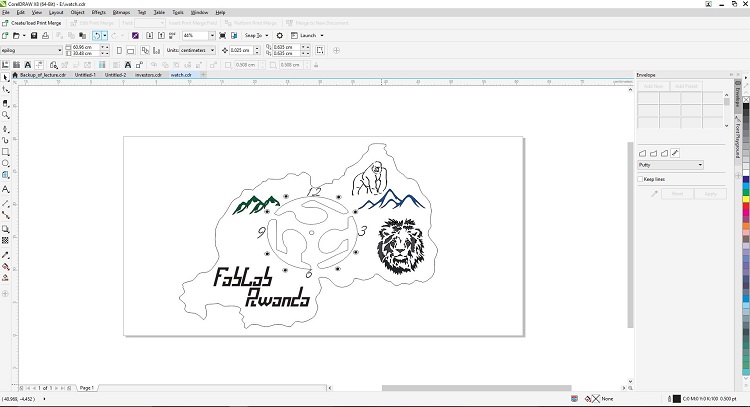
Task: Click the nudge distance 0.025 cm field
Action: [x=241, y=50]
